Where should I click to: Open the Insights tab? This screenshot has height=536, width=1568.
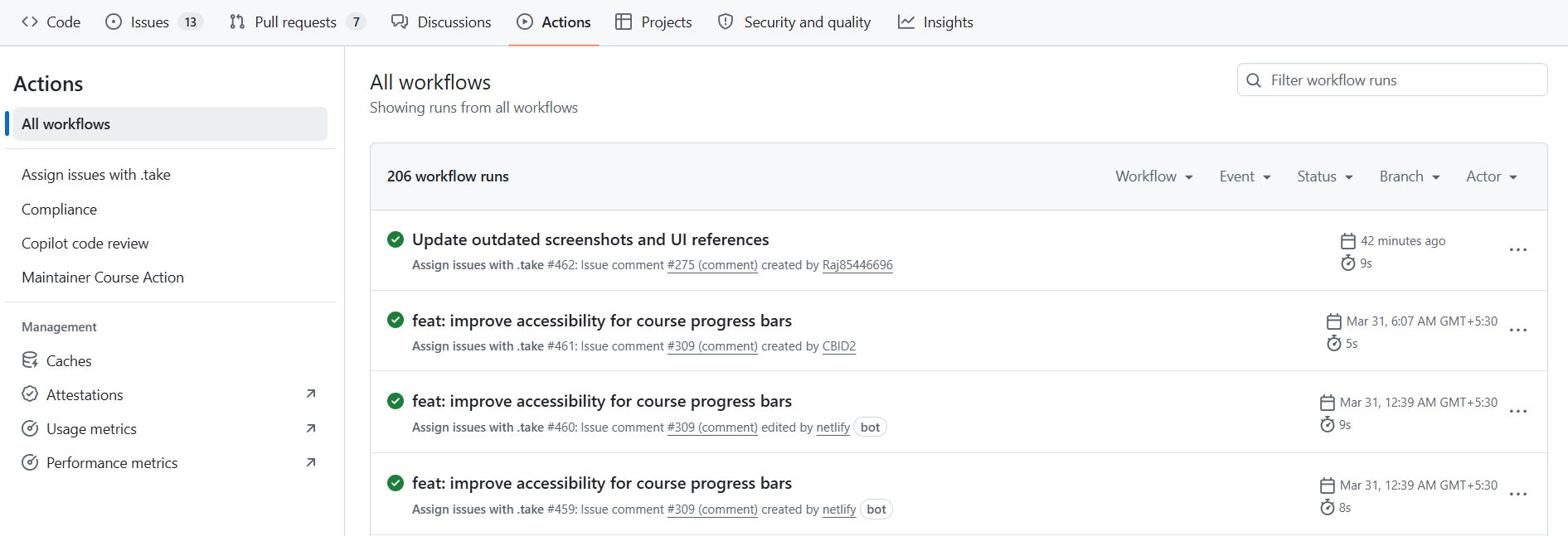pyautogui.click(x=936, y=22)
